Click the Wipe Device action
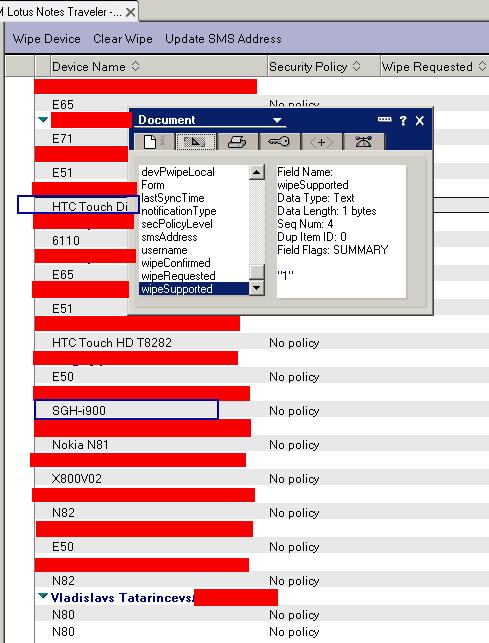The width and height of the screenshot is (489, 643). point(46,39)
